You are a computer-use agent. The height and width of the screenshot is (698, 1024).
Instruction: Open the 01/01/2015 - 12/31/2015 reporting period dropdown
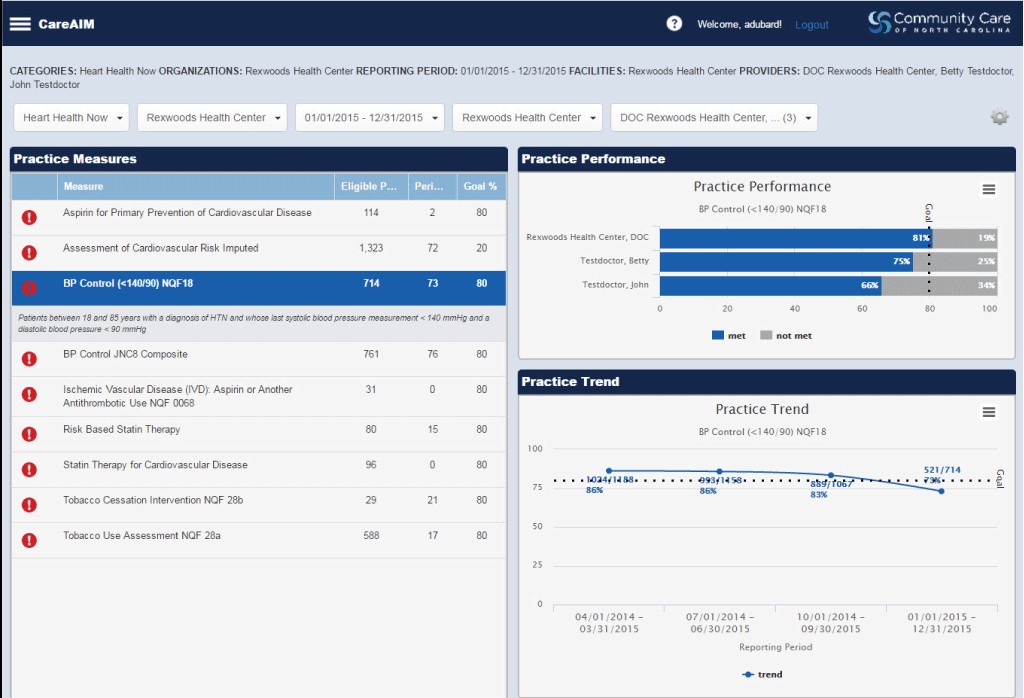[370, 118]
